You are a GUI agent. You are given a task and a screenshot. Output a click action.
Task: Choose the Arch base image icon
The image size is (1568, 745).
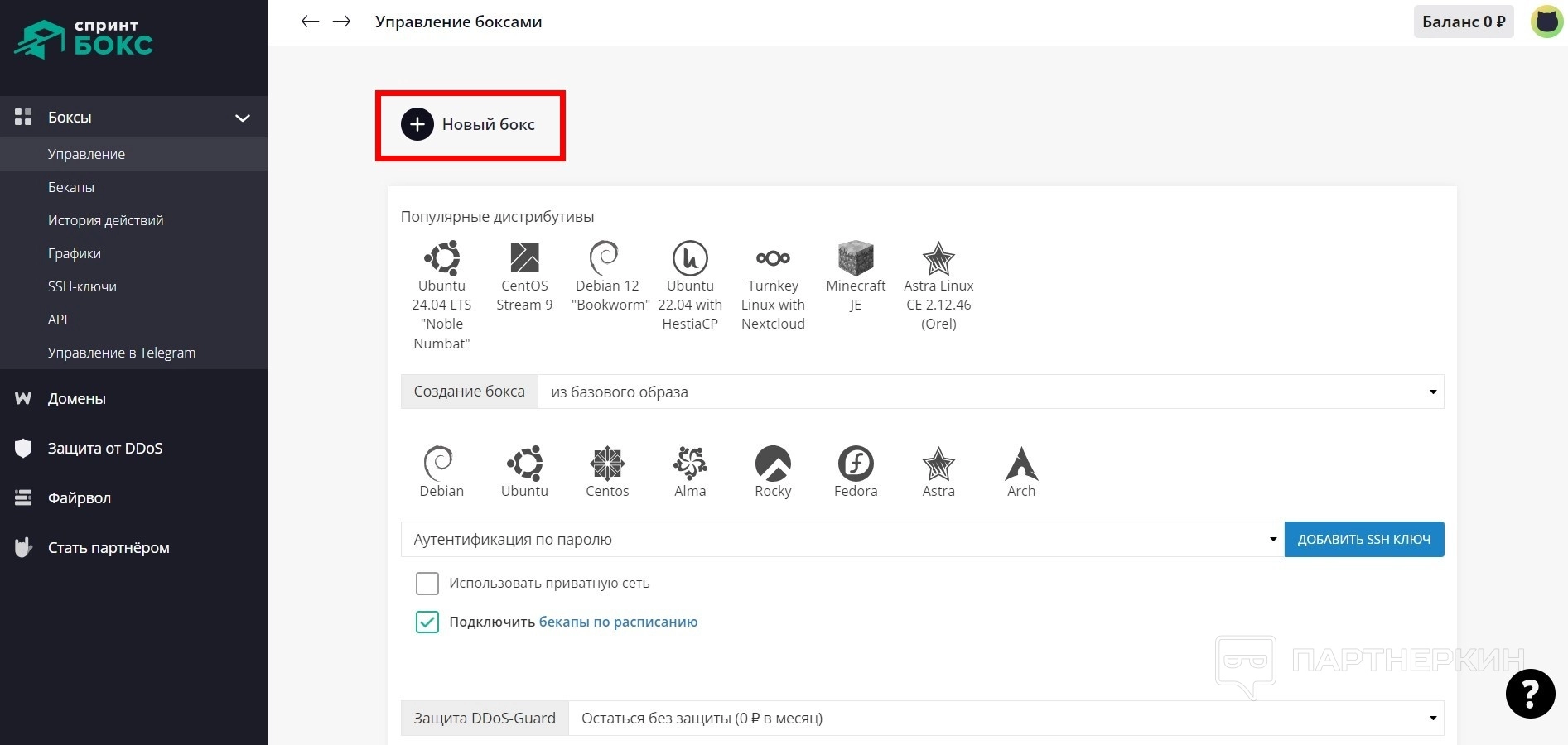click(x=1020, y=464)
